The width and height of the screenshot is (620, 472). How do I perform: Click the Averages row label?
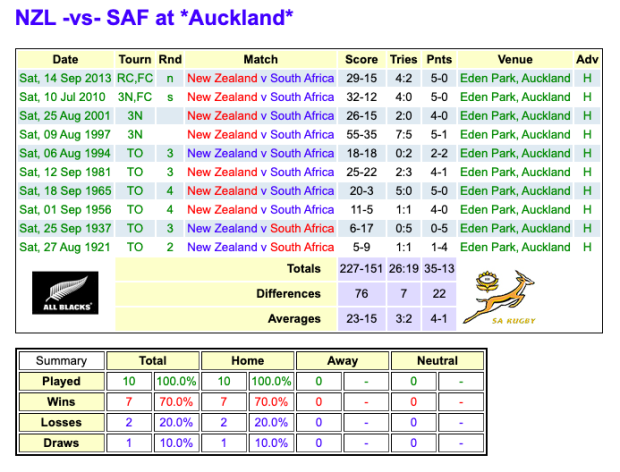click(294, 319)
